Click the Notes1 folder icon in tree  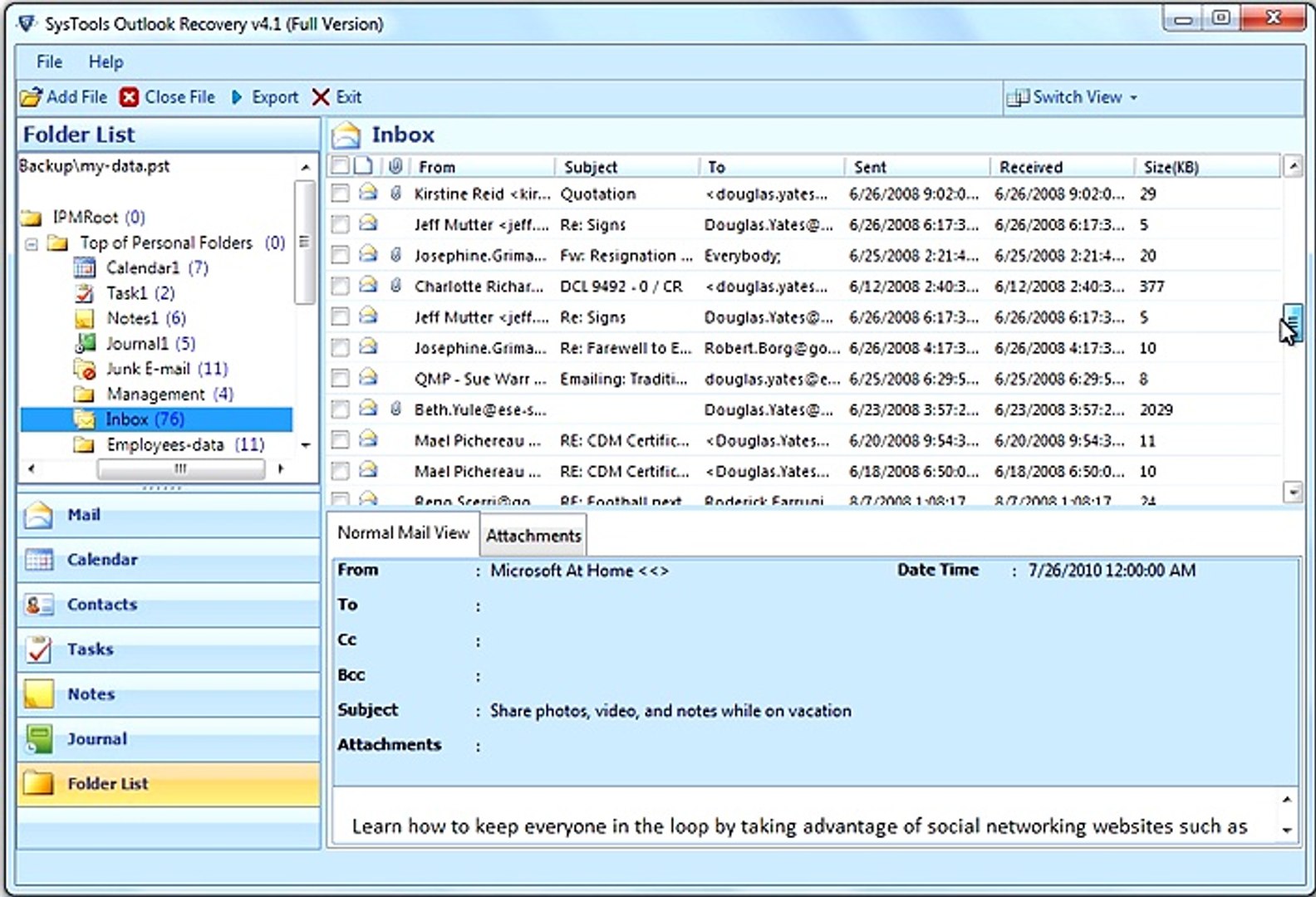pyautogui.click(x=85, y=318)
